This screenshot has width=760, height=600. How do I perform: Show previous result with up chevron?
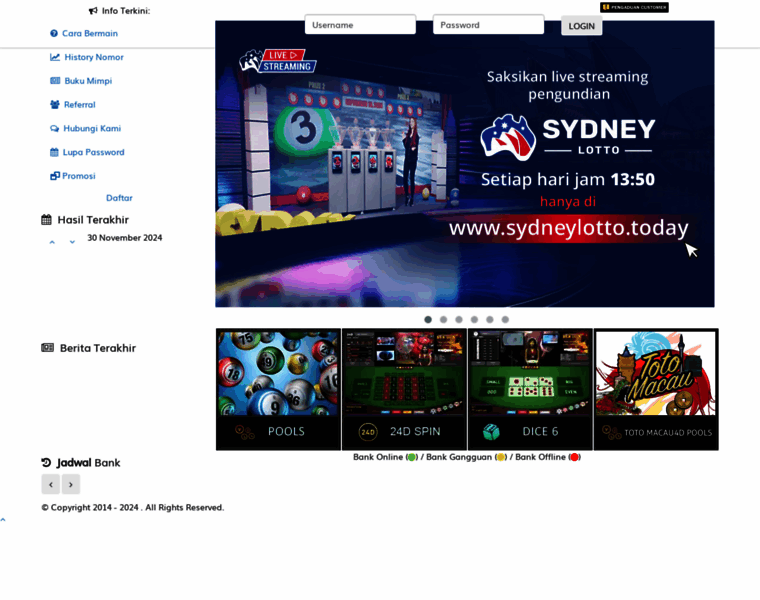(52, 242)
